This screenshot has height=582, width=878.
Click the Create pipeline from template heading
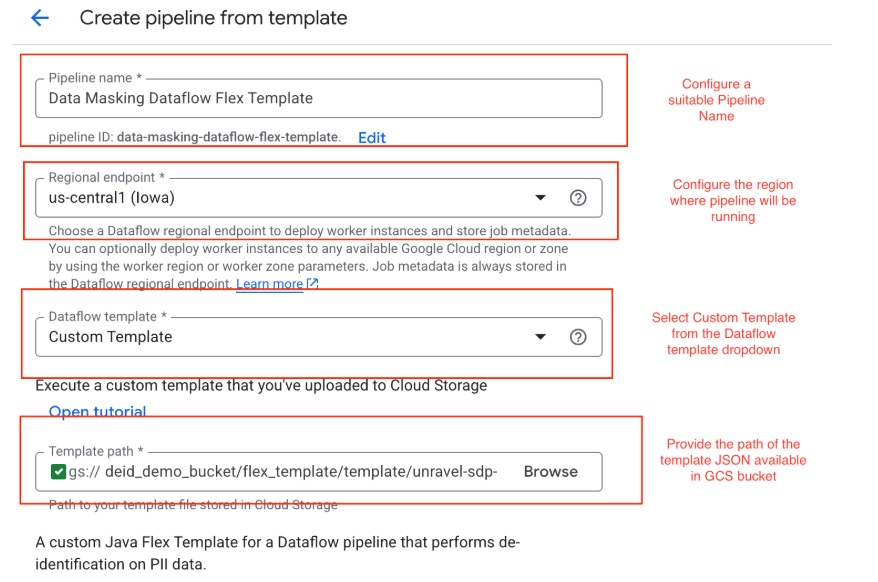(213, 18)
